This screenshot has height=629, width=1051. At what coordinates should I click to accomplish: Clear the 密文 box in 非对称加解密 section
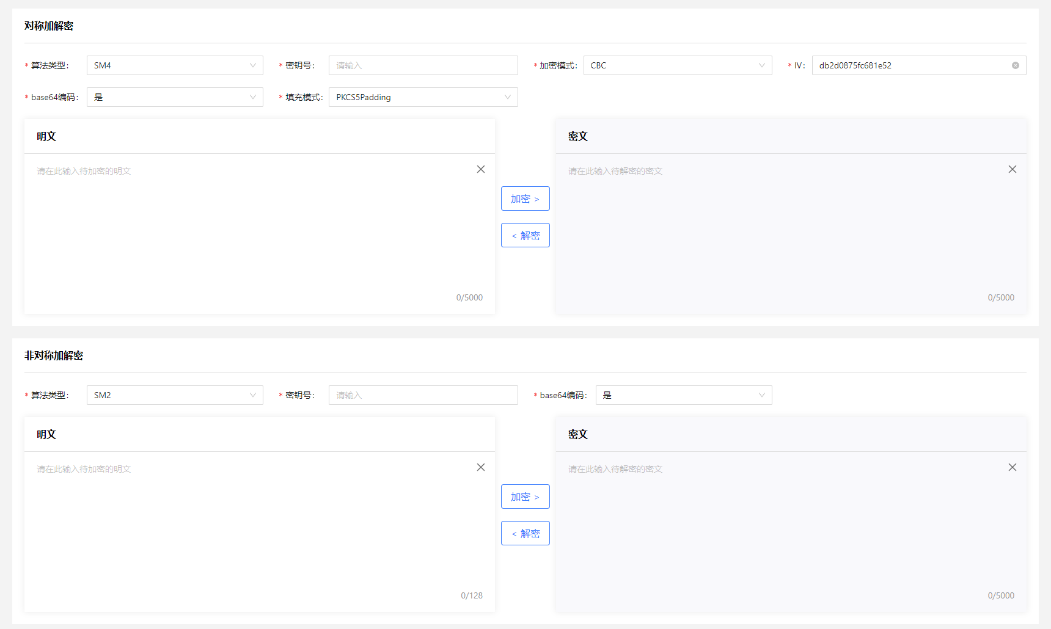point(1012,468)
